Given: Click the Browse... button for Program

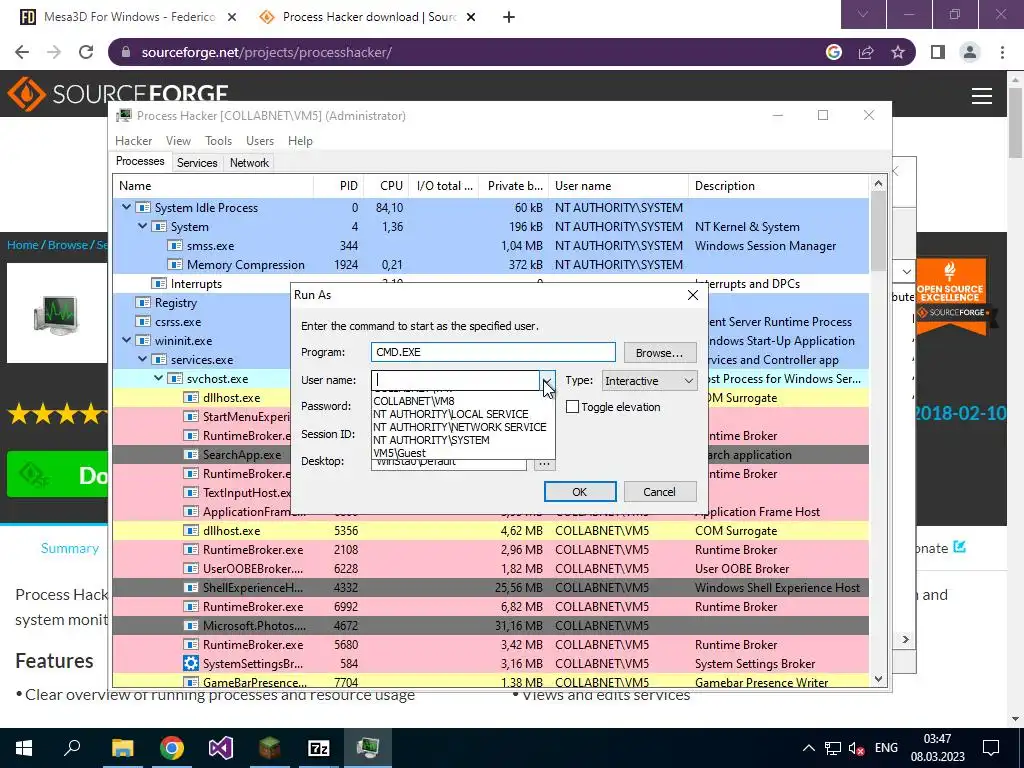Looking at the screenshot, I should coord(660,353).
